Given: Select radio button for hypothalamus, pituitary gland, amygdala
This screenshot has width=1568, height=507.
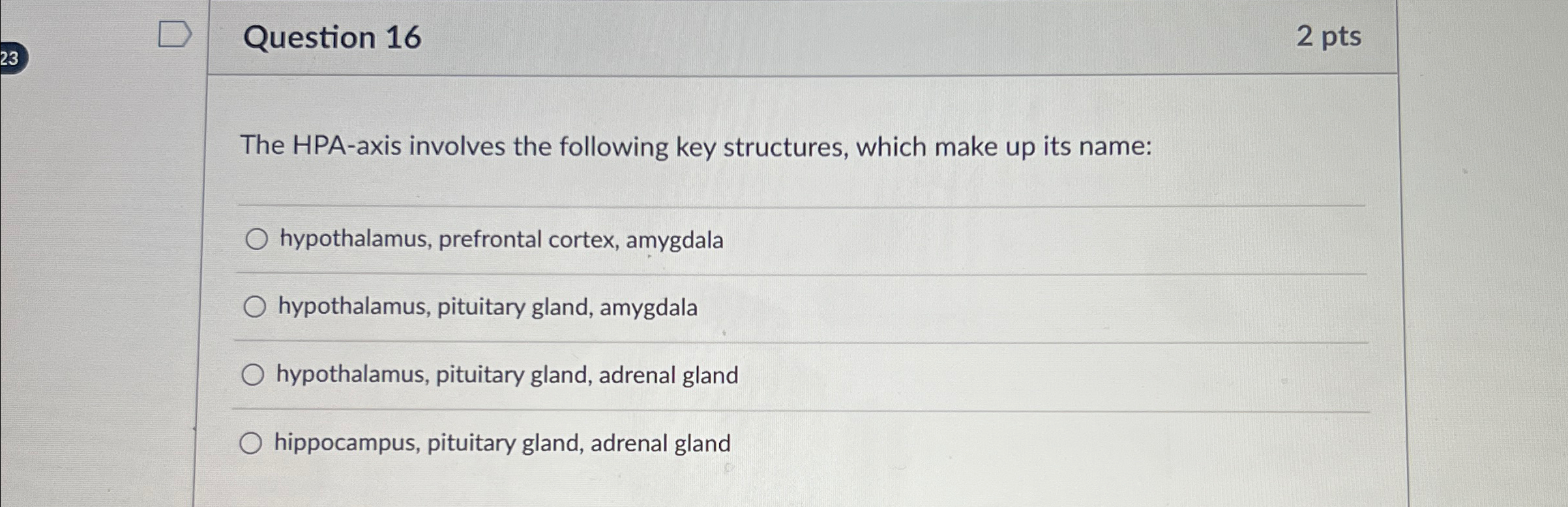Looking at the screenshot, I should click(x=256, y=307).
